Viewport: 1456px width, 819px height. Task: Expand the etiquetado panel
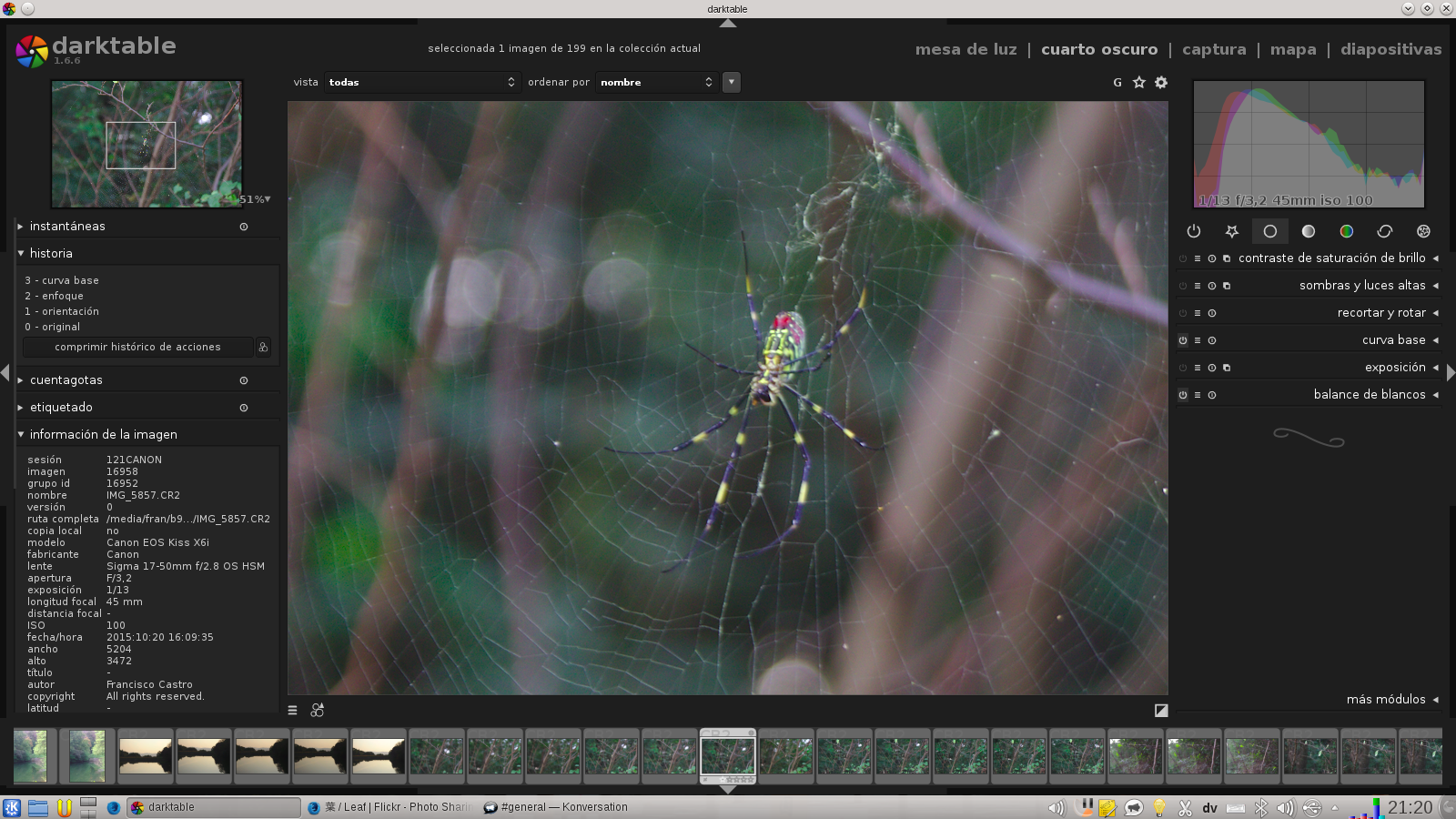20,408
